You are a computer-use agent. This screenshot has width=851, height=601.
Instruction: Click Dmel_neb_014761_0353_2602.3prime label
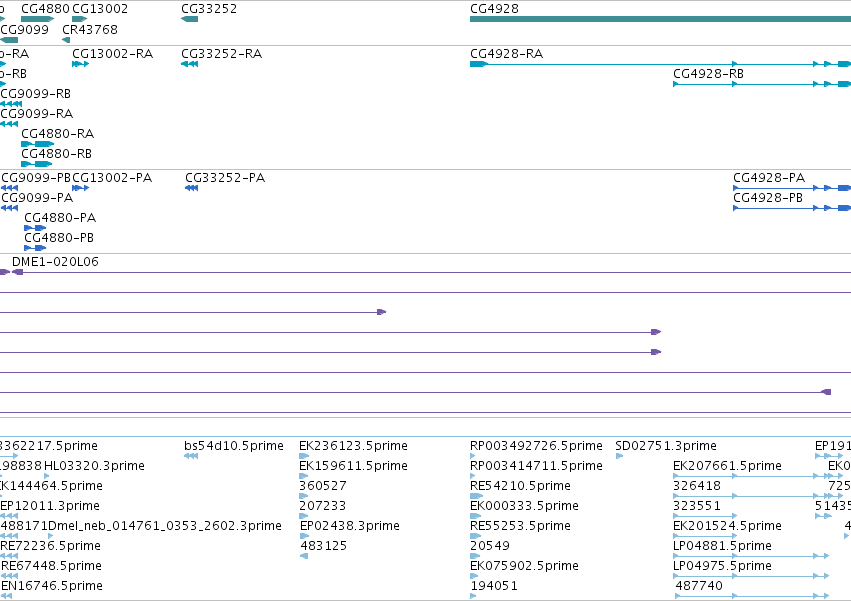click(x=165, y=526)
